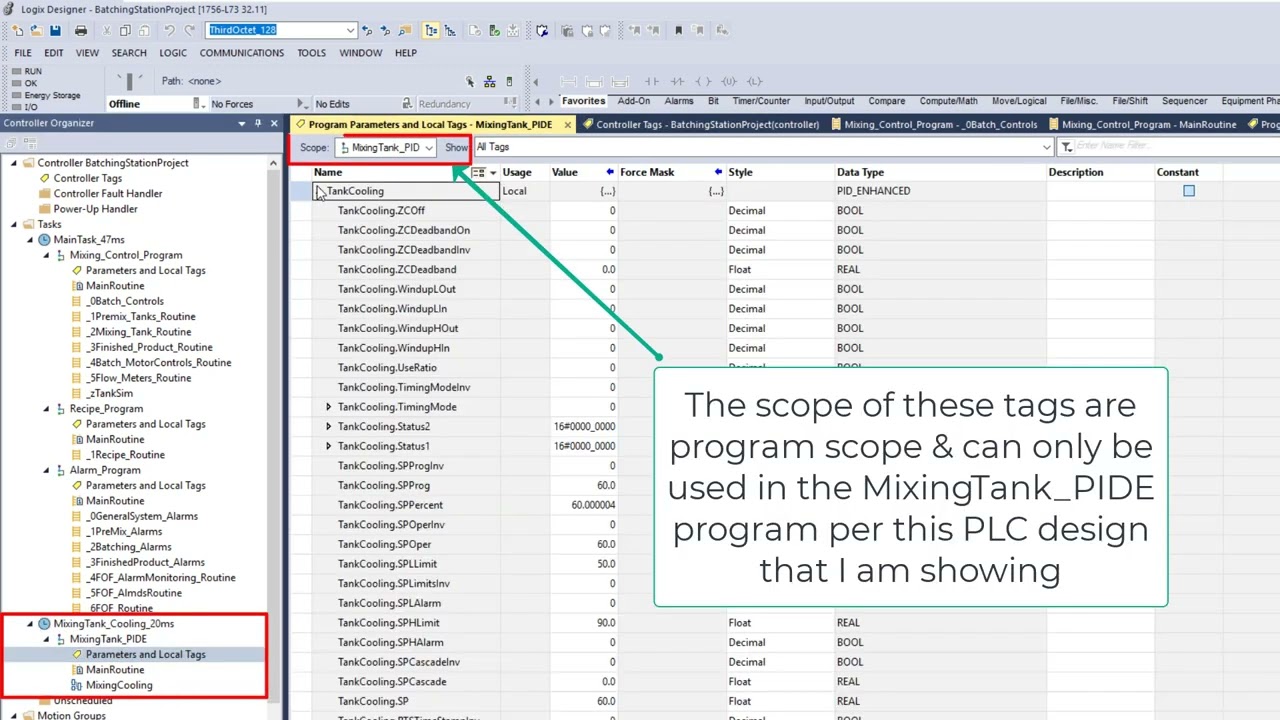Select MixingCooling routine in organizer
Viewport: 1280px width, 720px height.
tap(119, 686)
